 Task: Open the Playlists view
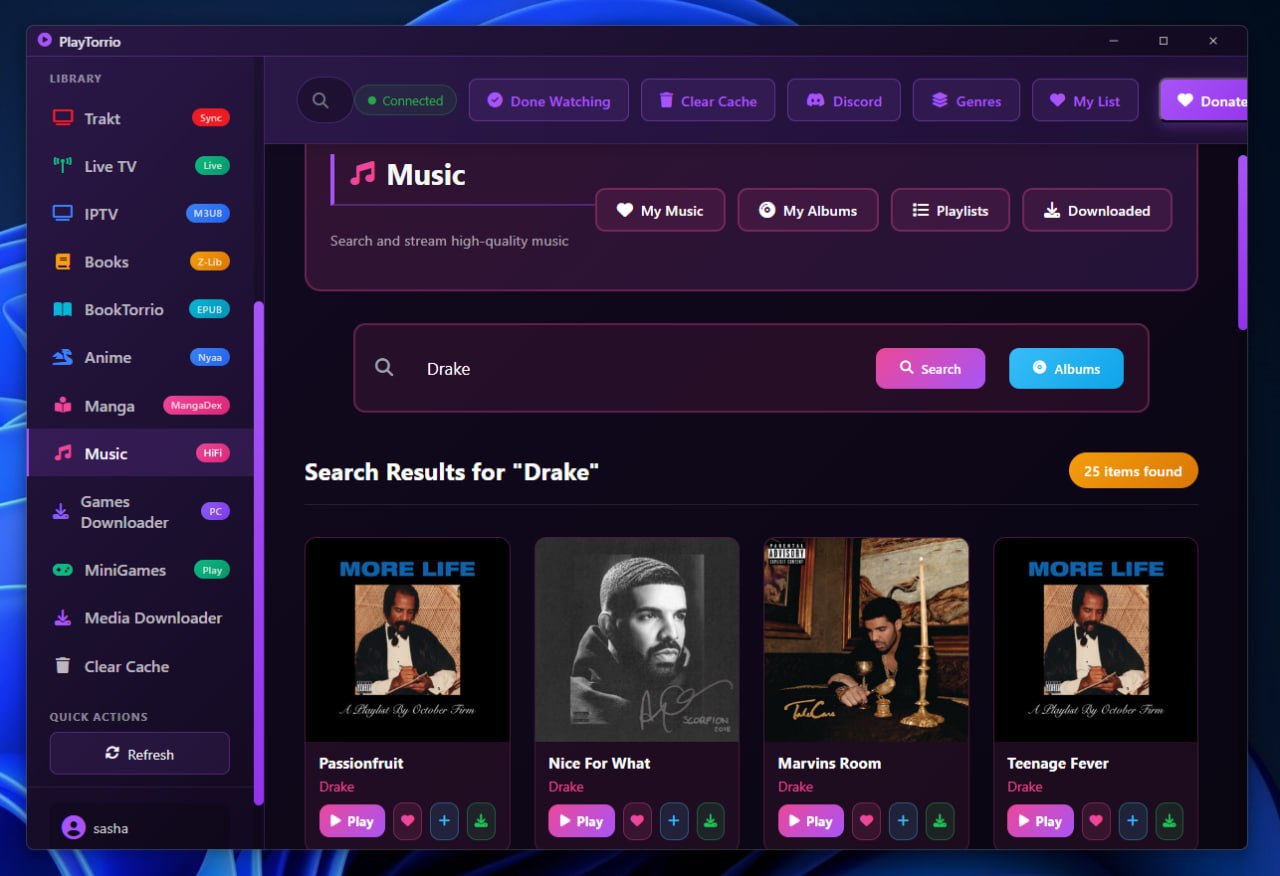point(950,211)
